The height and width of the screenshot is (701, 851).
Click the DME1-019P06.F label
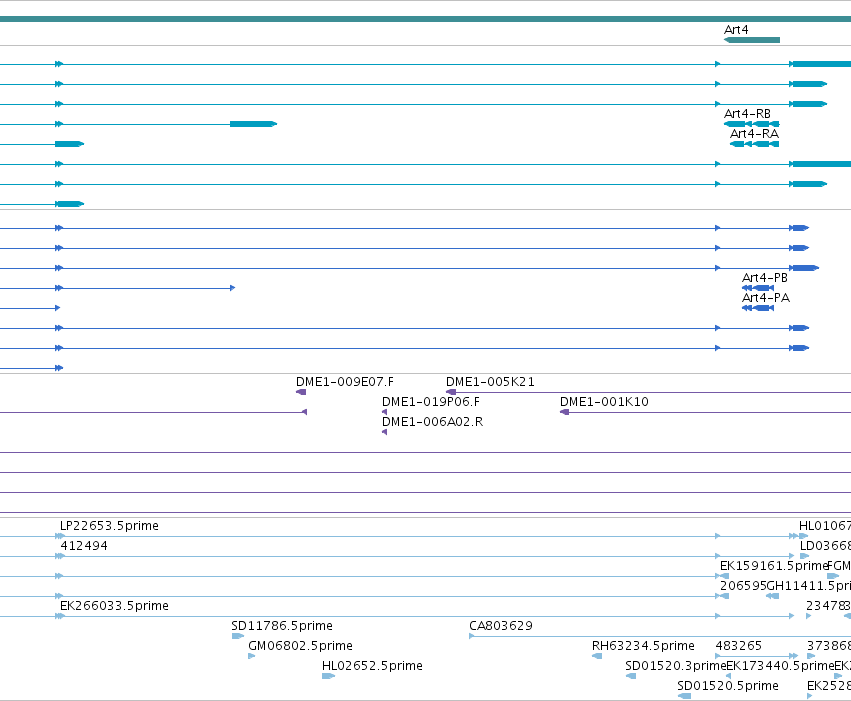coord(431,402)
